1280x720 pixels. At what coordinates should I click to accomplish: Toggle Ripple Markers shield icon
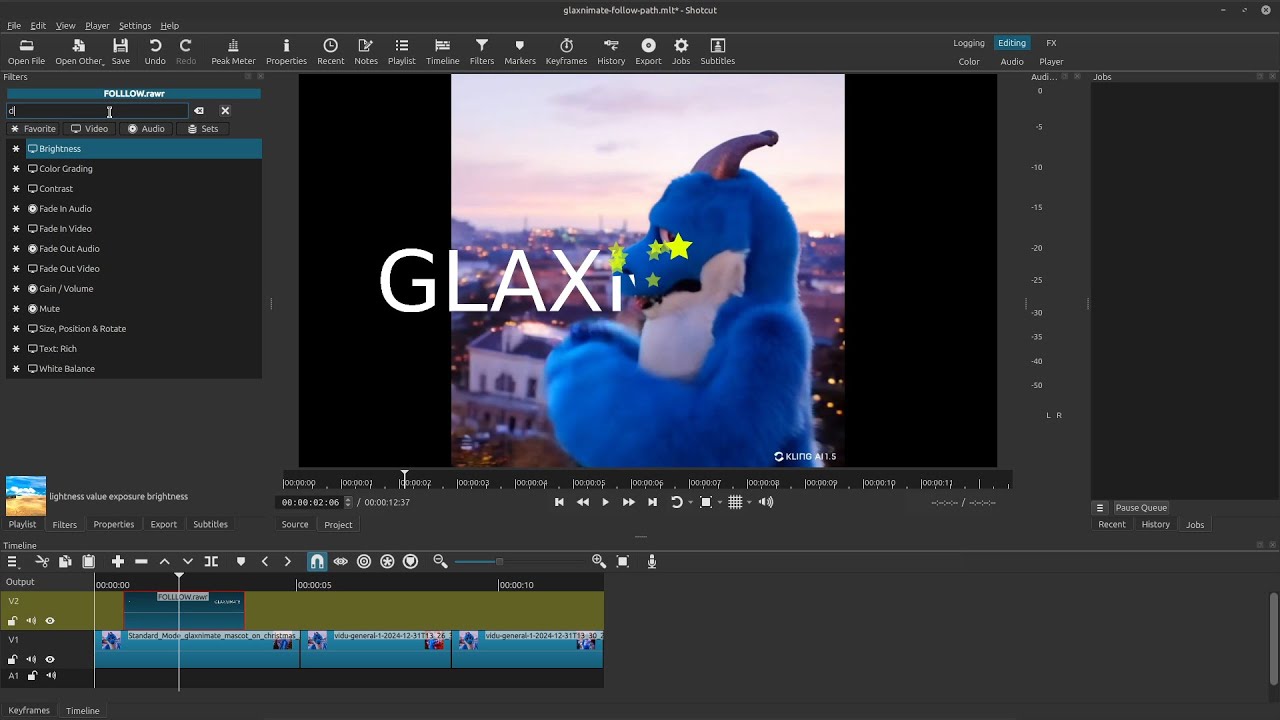coord(410,562)
